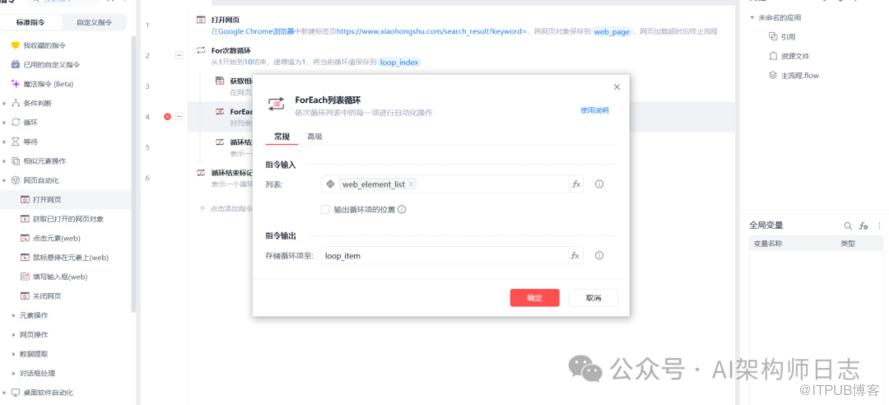Close the ForEach列表循环 dialog
The width and height of the screenshot is (889, 405).
pyautogui.click(x=617, y=87)
